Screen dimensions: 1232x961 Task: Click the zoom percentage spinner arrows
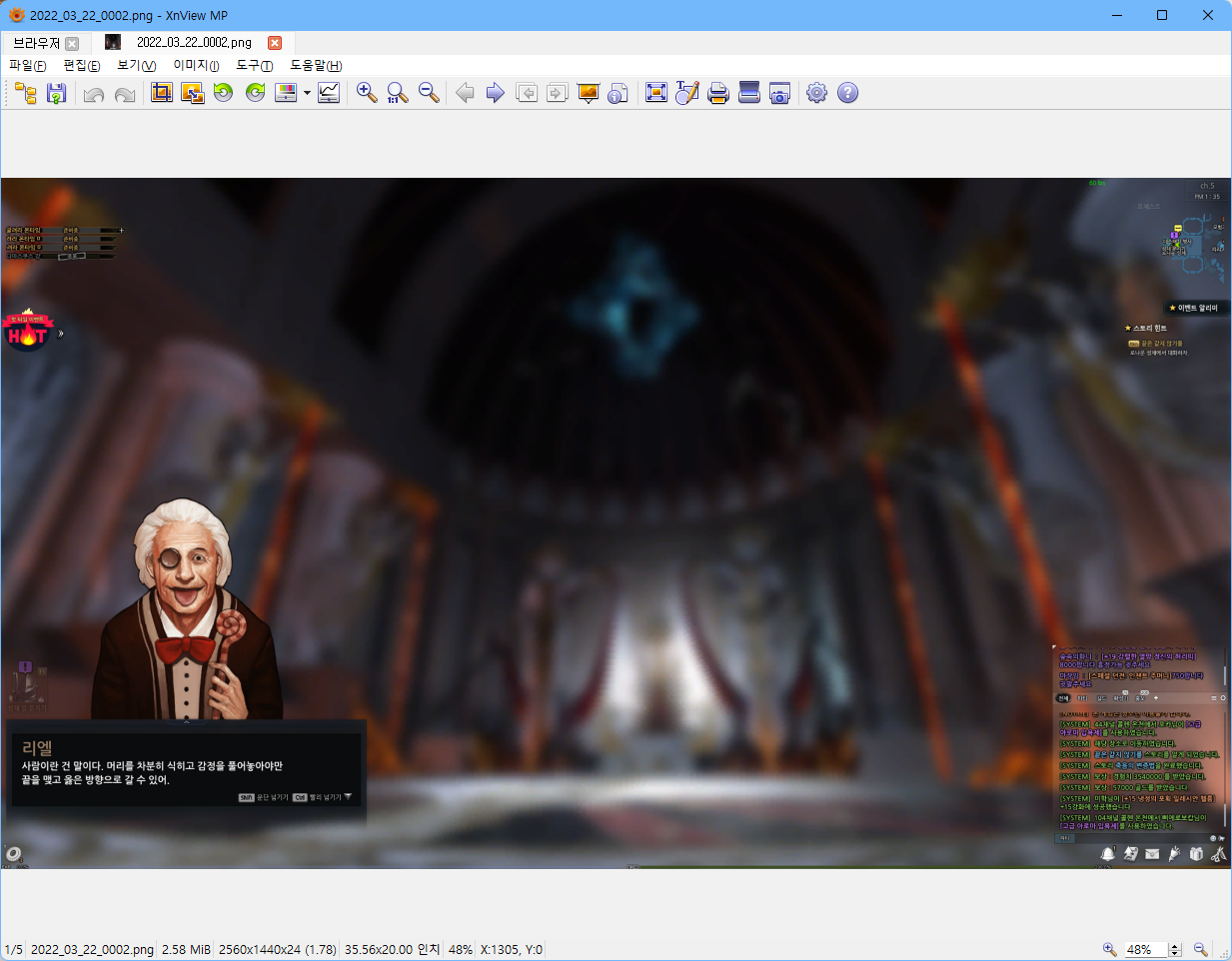[1175, 949]
